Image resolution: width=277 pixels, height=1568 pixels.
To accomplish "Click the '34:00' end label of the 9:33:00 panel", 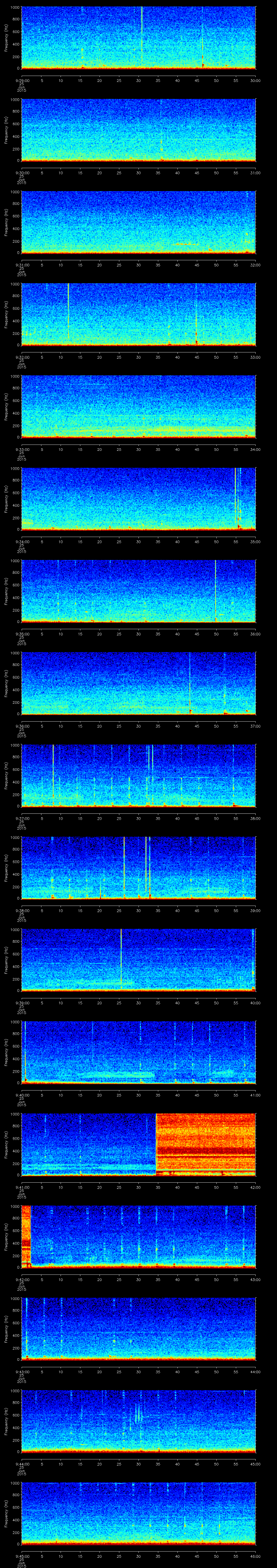I will coord(255,449).
